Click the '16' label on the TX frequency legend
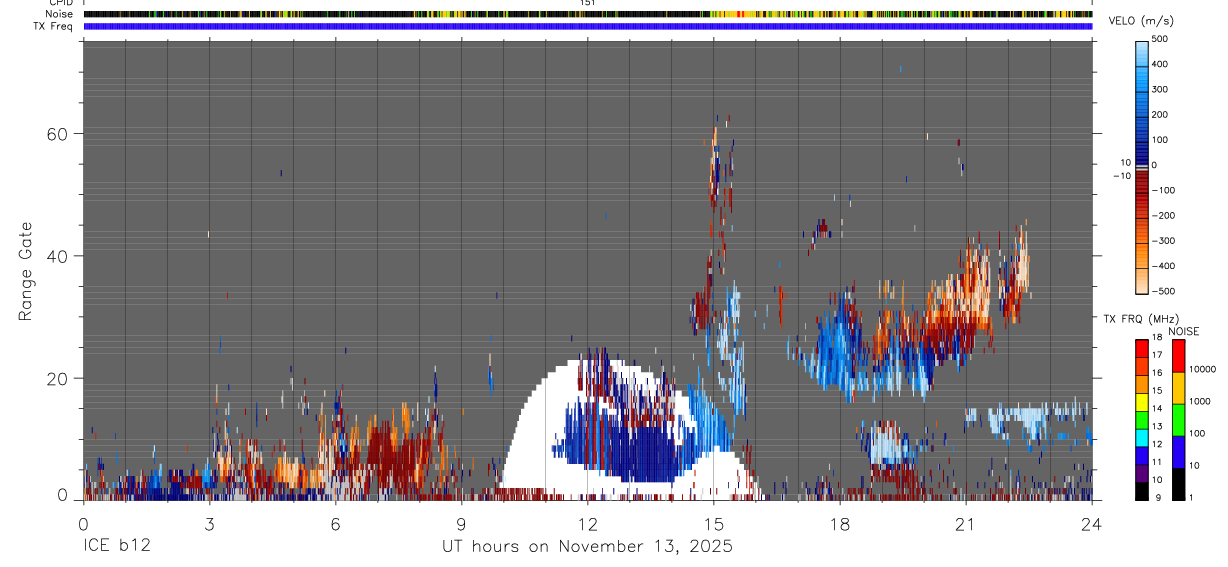This screenshot has height=567, width=1228. (1157, 373)
